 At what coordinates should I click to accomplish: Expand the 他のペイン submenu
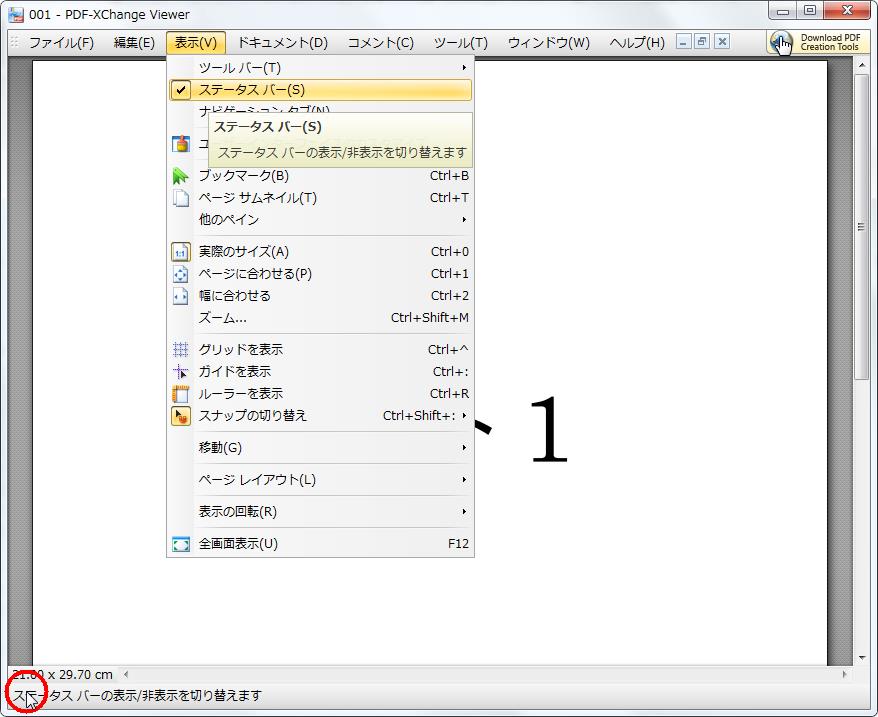coord(464,220)
